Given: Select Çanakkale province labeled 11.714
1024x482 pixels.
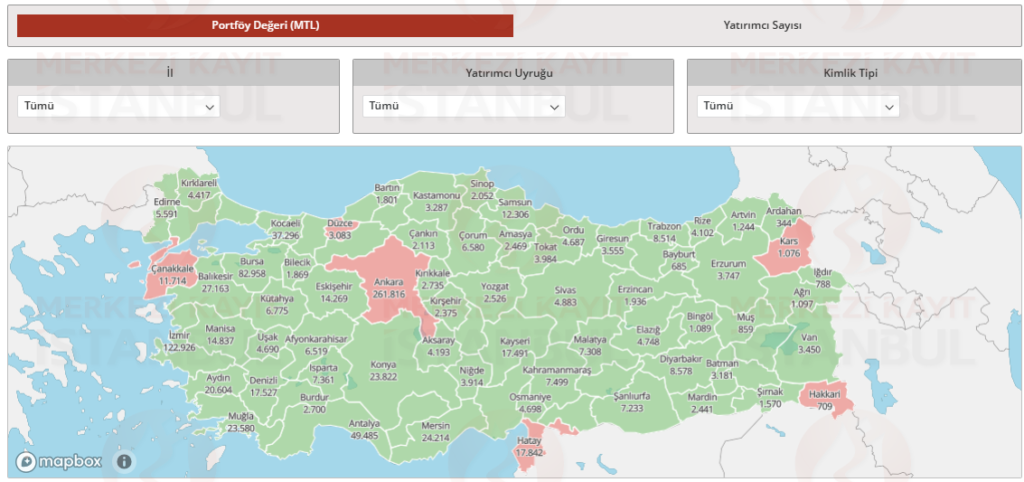Looking at the screenshot, I should [x=172, y=274].
